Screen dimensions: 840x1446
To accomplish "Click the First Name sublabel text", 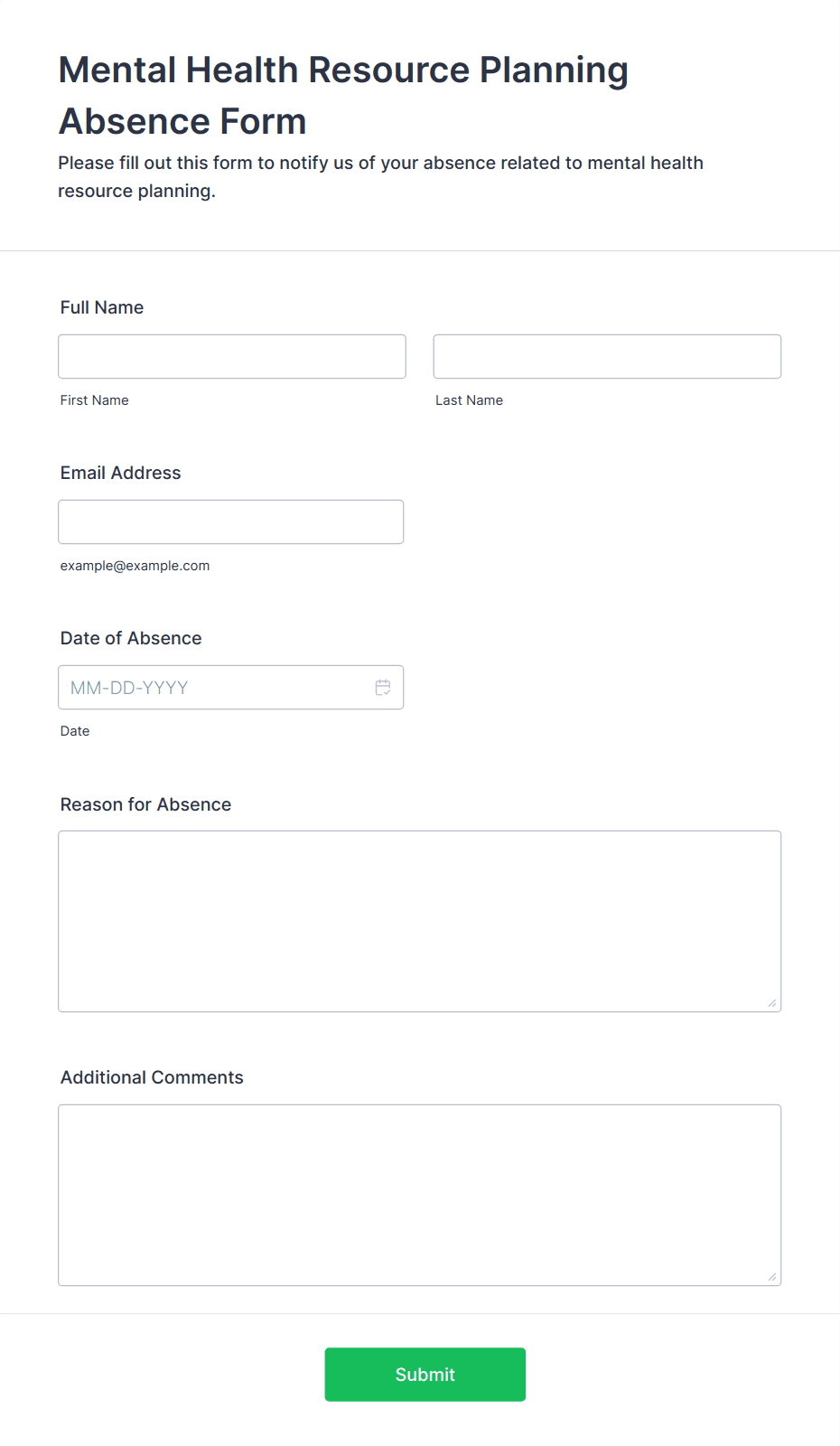I will pyautogui.click(x=95, y=400).
